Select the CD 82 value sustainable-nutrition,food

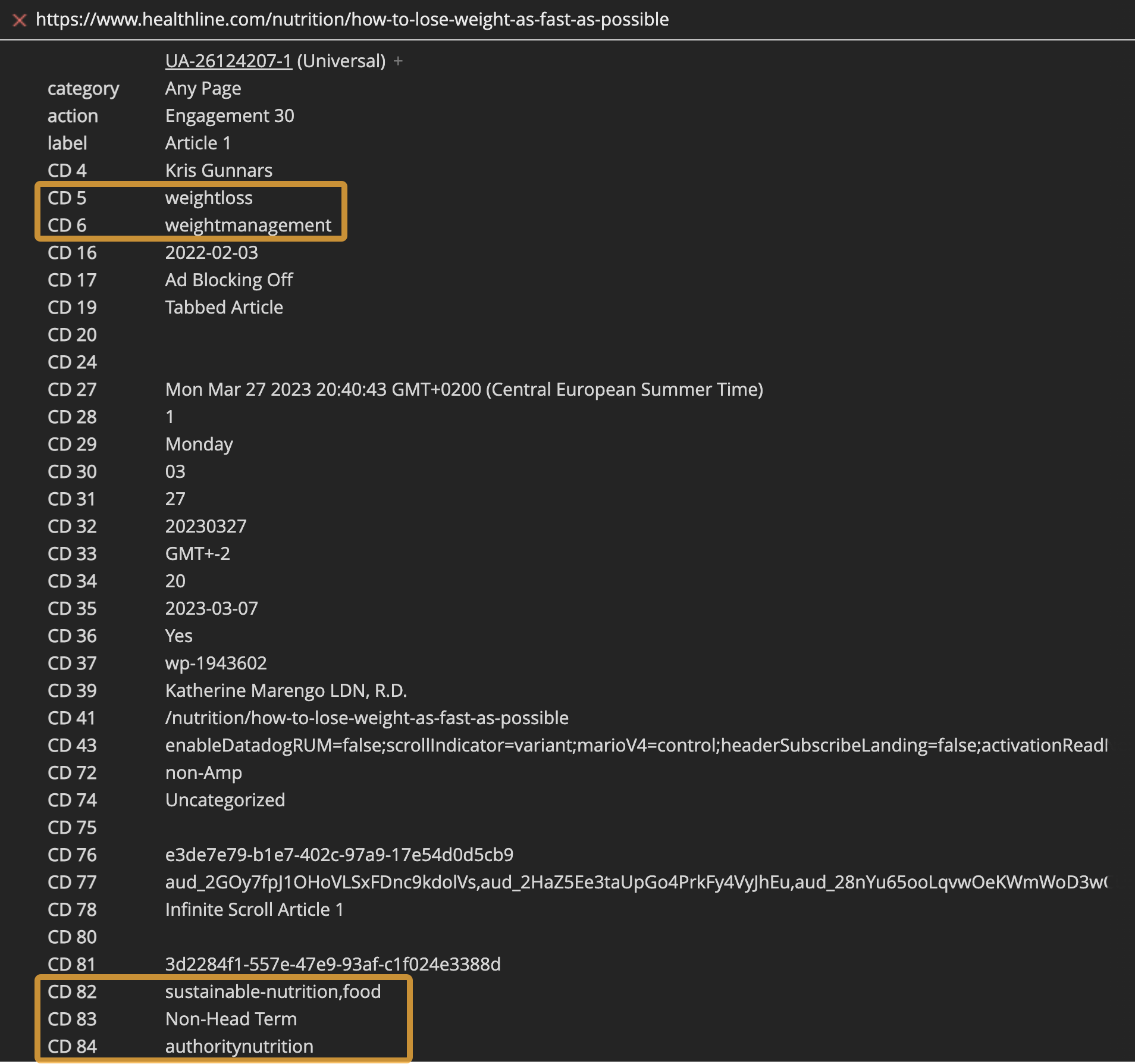tap(273, 991)
